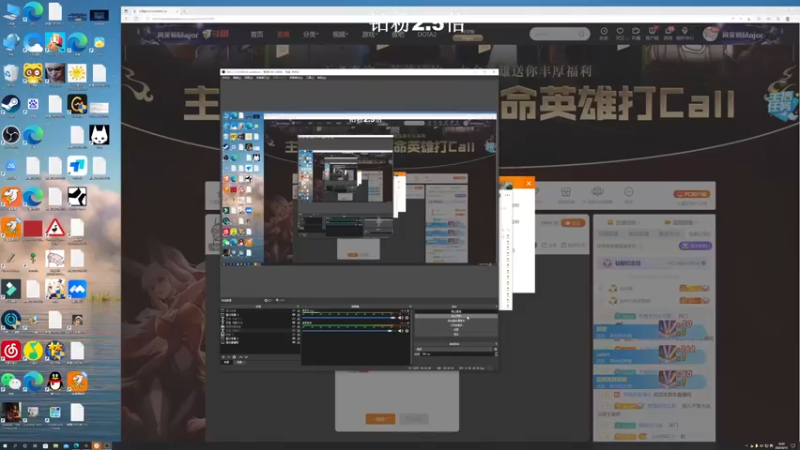800x450 pixels.
Task: Launch QQ penguin desktop shortcut
Action: [x=55, y=382]
